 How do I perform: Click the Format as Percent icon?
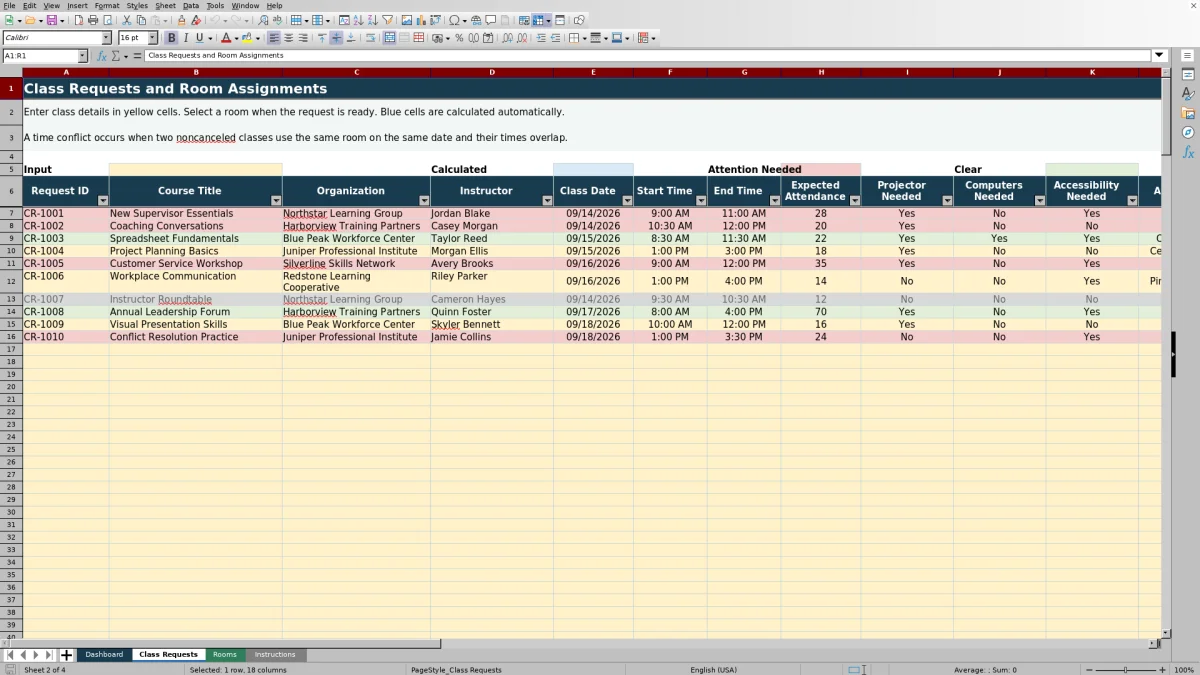(459, 38)
